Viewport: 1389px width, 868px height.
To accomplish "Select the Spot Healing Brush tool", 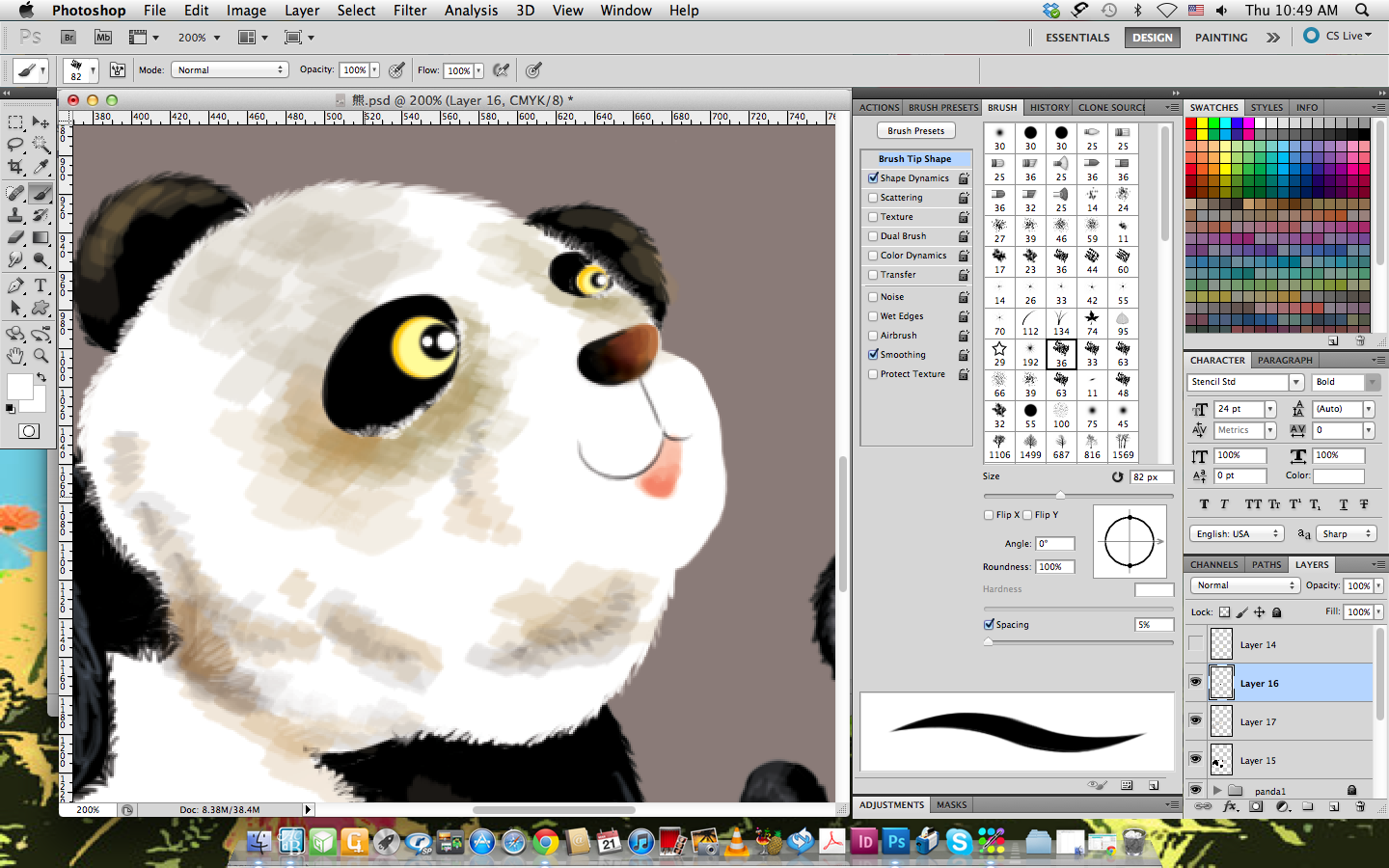I will coord(15,193).
